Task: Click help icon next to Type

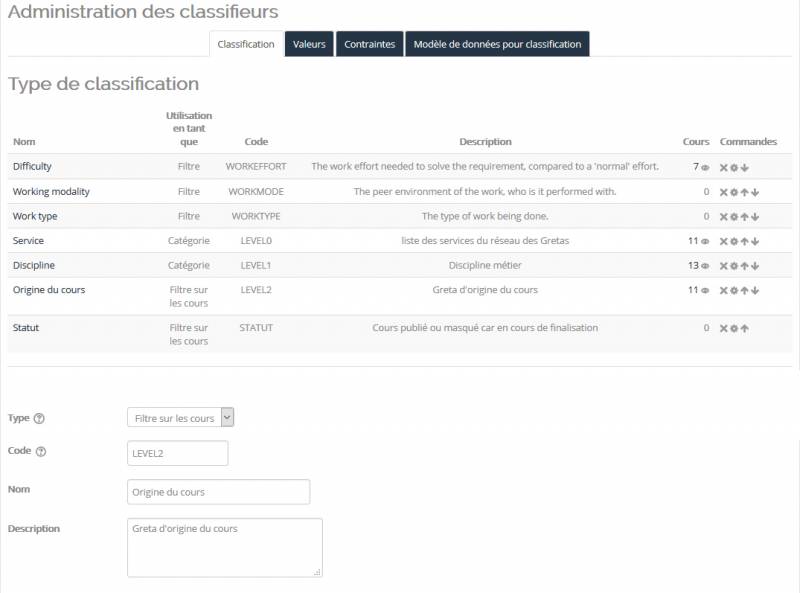Action: coord(39,418)
